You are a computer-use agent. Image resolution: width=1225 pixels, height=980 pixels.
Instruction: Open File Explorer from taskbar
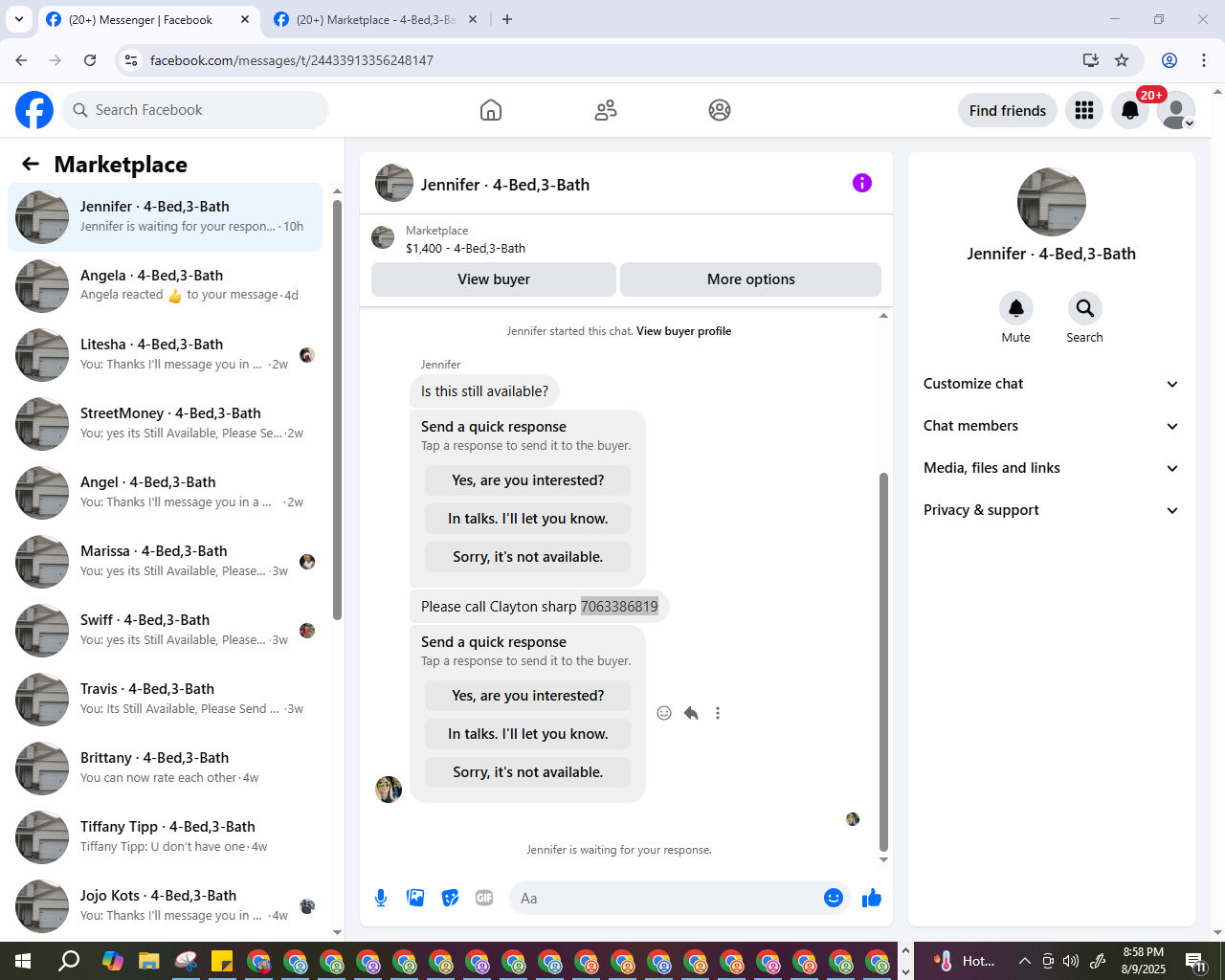pos(148,961)
